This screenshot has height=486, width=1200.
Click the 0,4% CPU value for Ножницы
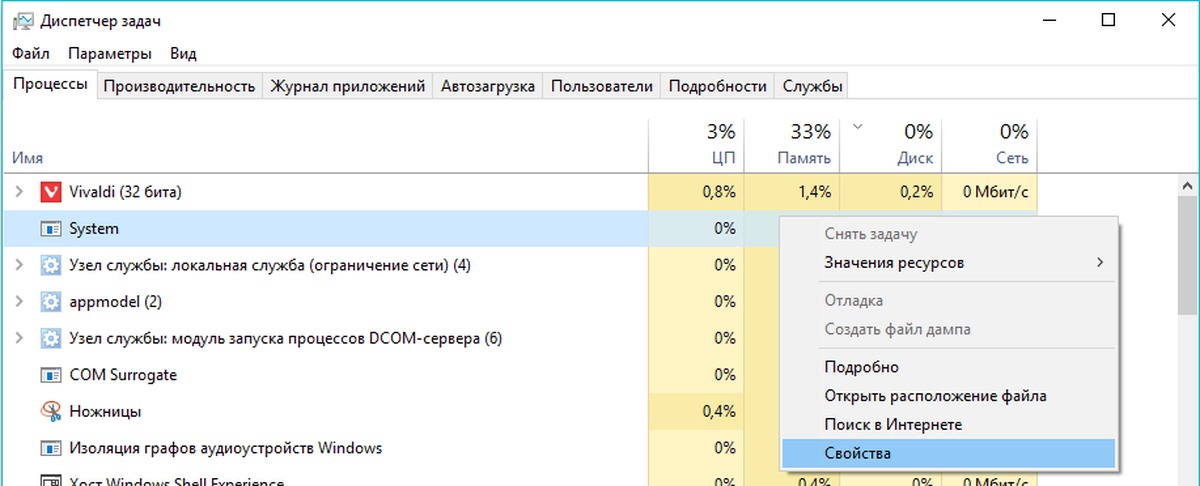718,411
